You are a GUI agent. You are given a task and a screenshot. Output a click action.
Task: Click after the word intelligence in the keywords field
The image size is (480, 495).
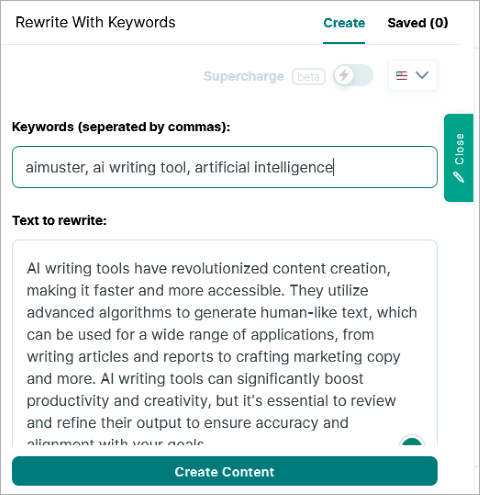334,167
